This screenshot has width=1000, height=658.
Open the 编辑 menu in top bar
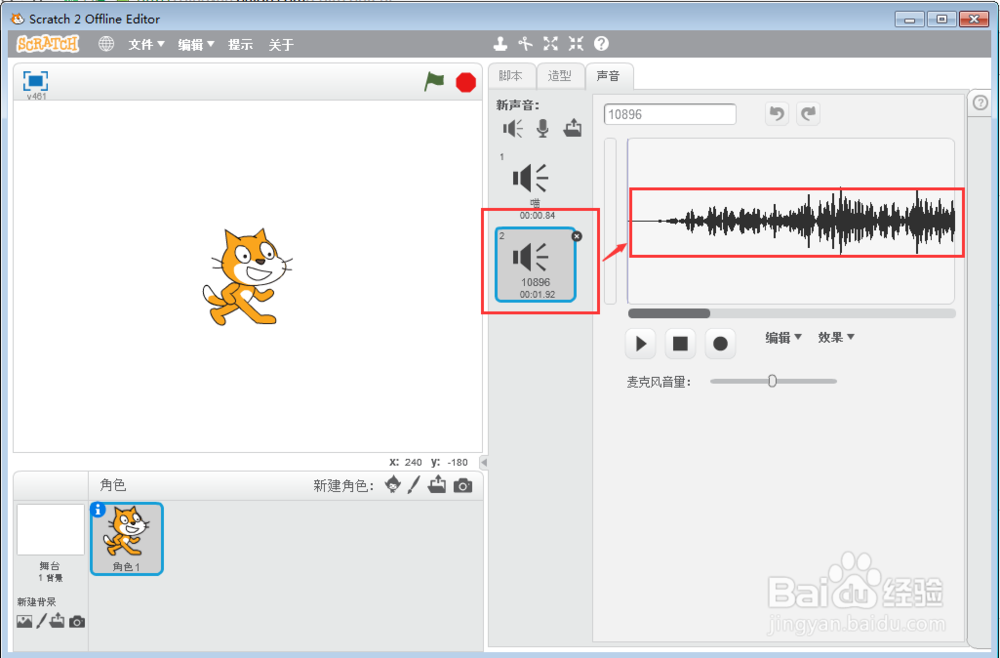pyautogui.click(x=196, y=44)
